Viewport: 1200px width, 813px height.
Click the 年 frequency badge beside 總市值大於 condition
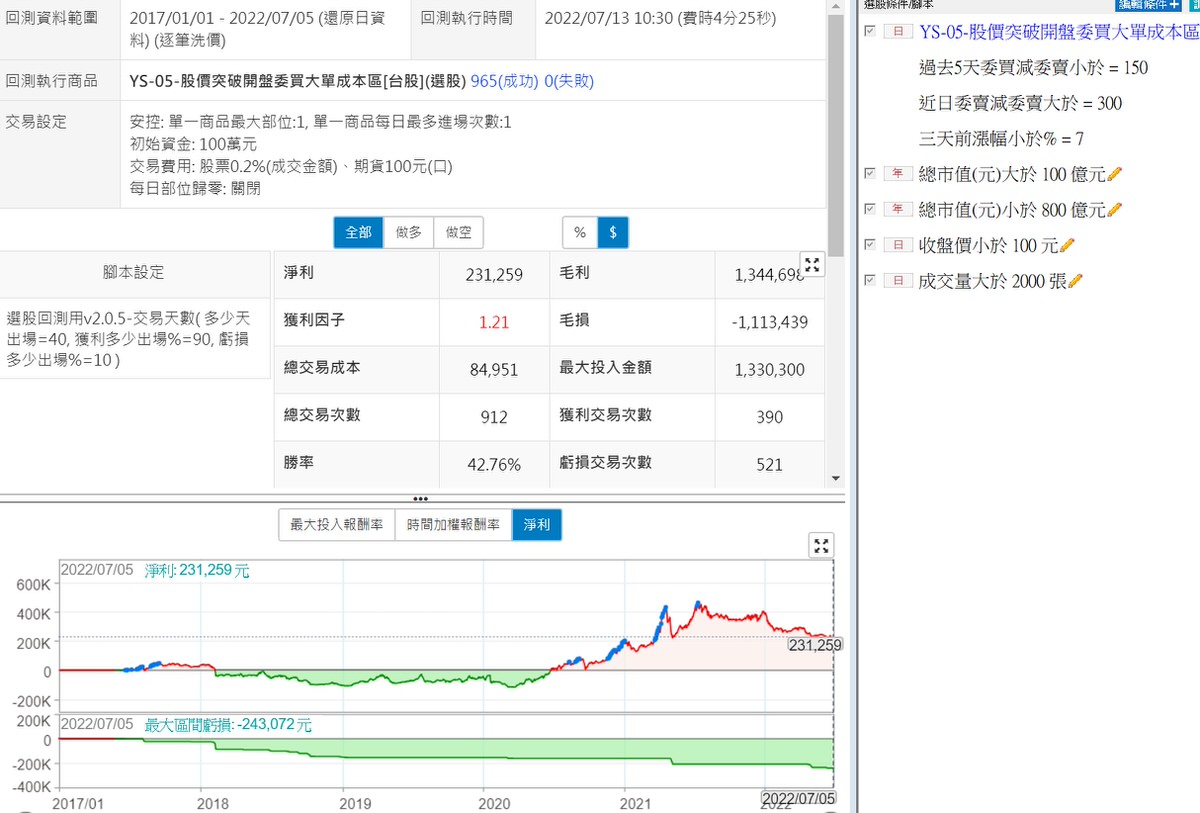click(x=897, y=174)
